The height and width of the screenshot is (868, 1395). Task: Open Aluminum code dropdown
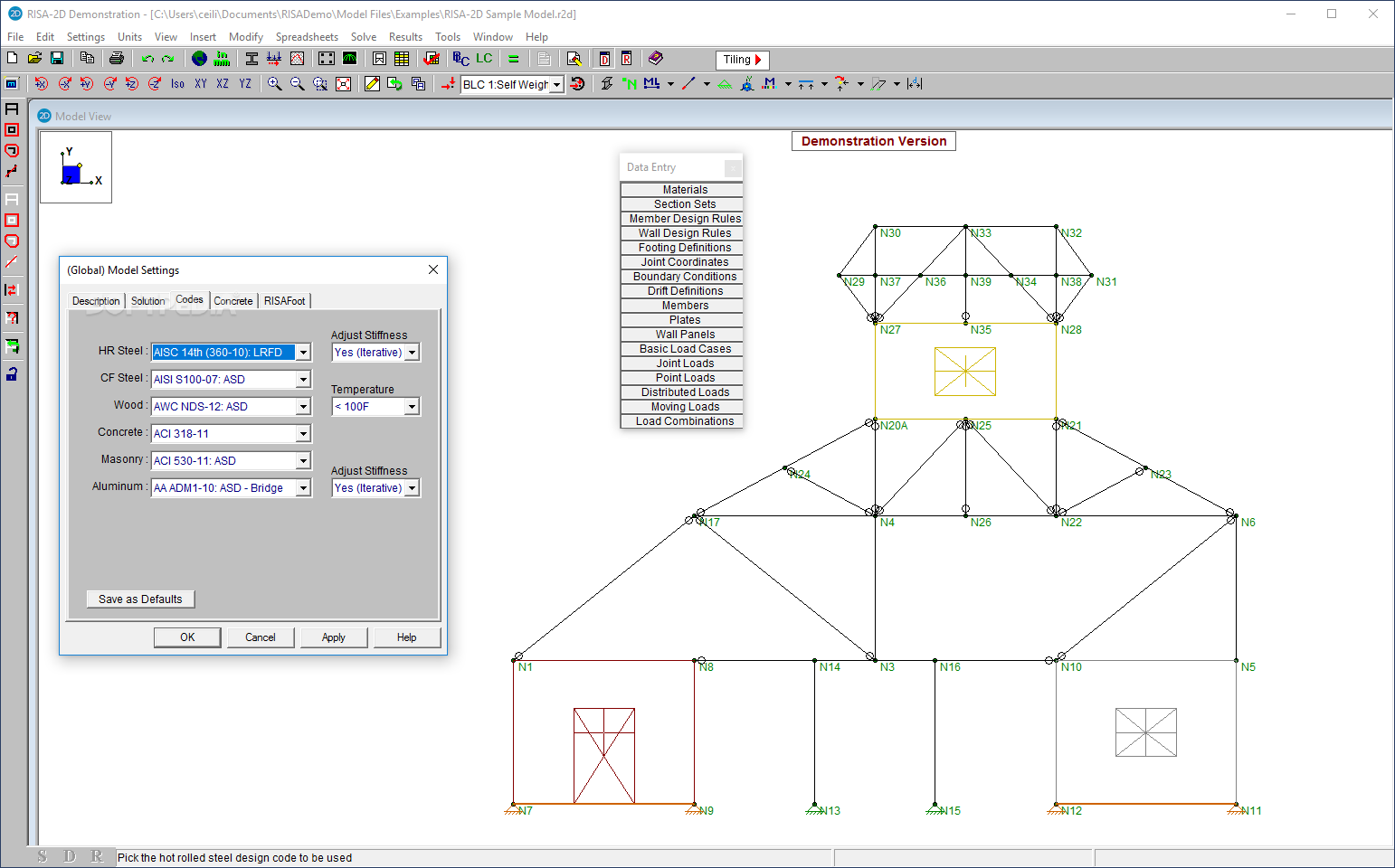304,488
